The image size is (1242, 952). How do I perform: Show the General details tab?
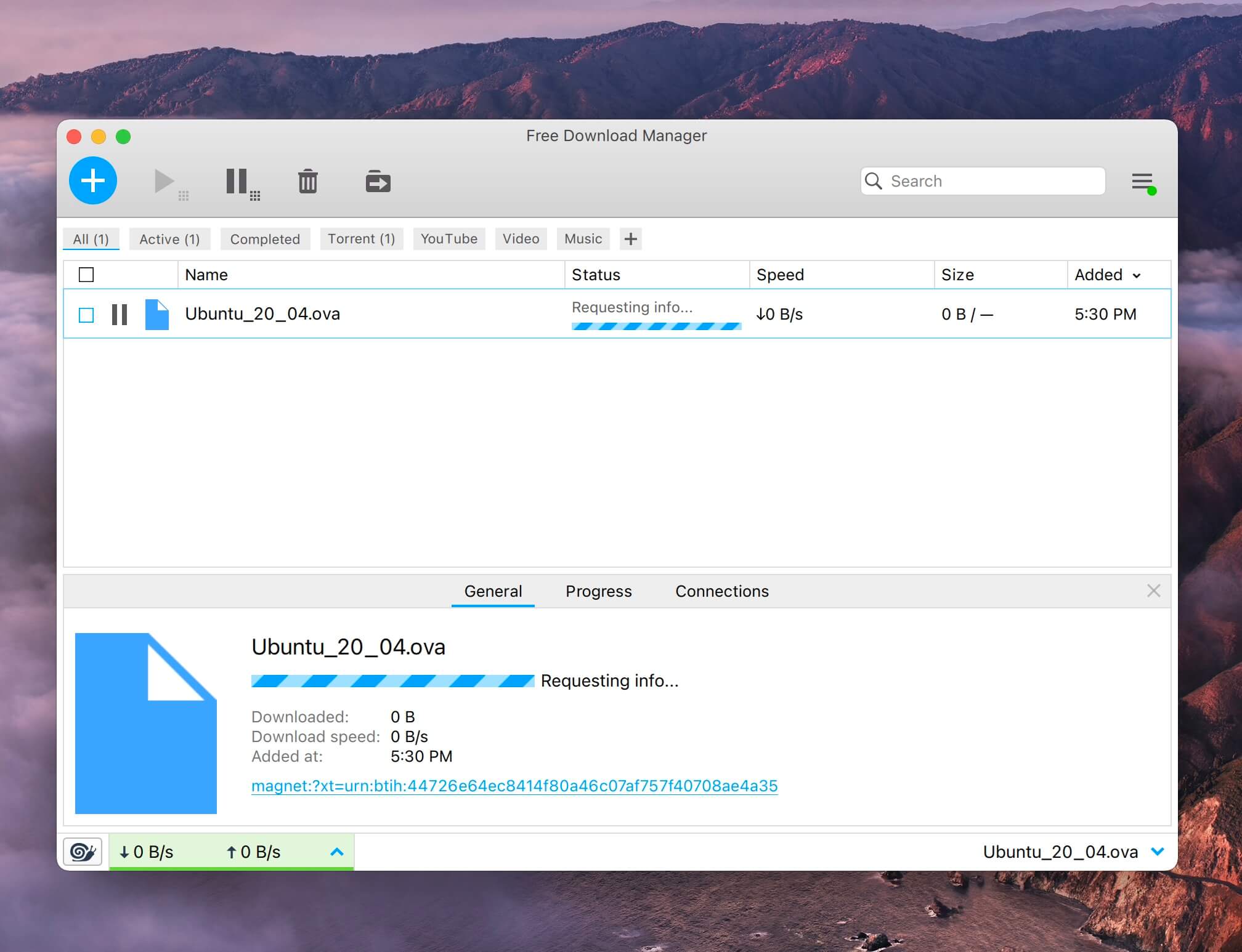(493, 591)
